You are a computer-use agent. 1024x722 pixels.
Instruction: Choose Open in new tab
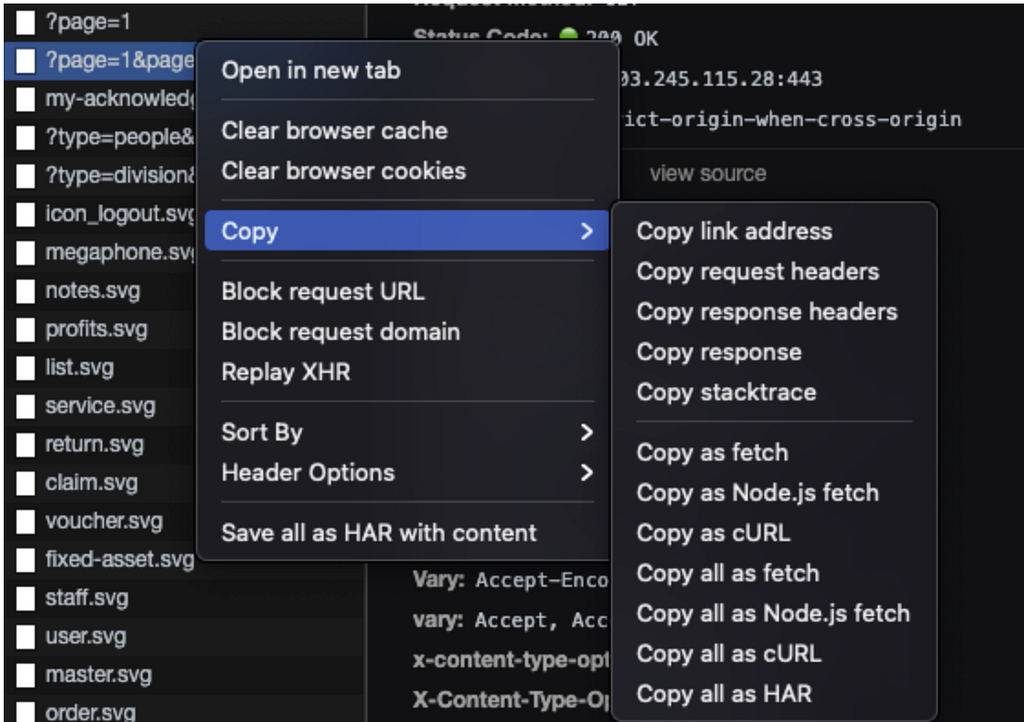311,71
